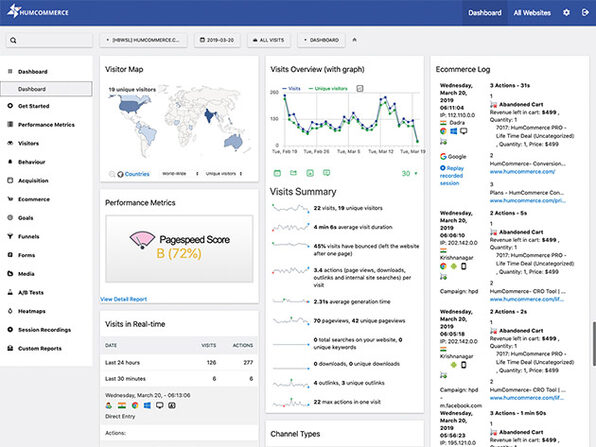The height and width of the screenshot is (447, 596).
Task: Click the 70 pageviews, 42 unique pageviews row
Action: 345,321
